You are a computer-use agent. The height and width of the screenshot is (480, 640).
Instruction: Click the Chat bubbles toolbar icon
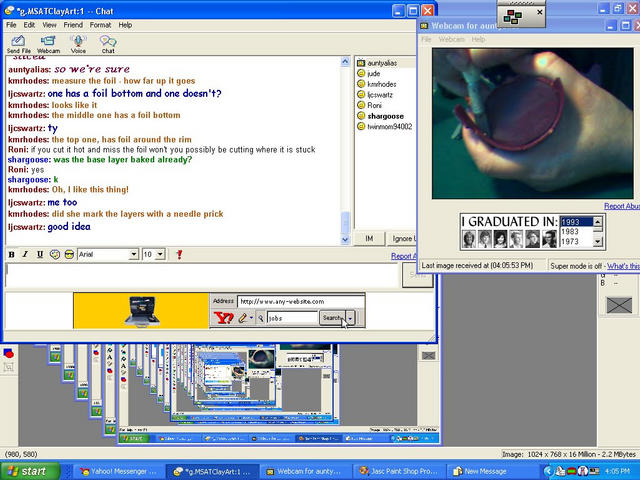point(108,44)
